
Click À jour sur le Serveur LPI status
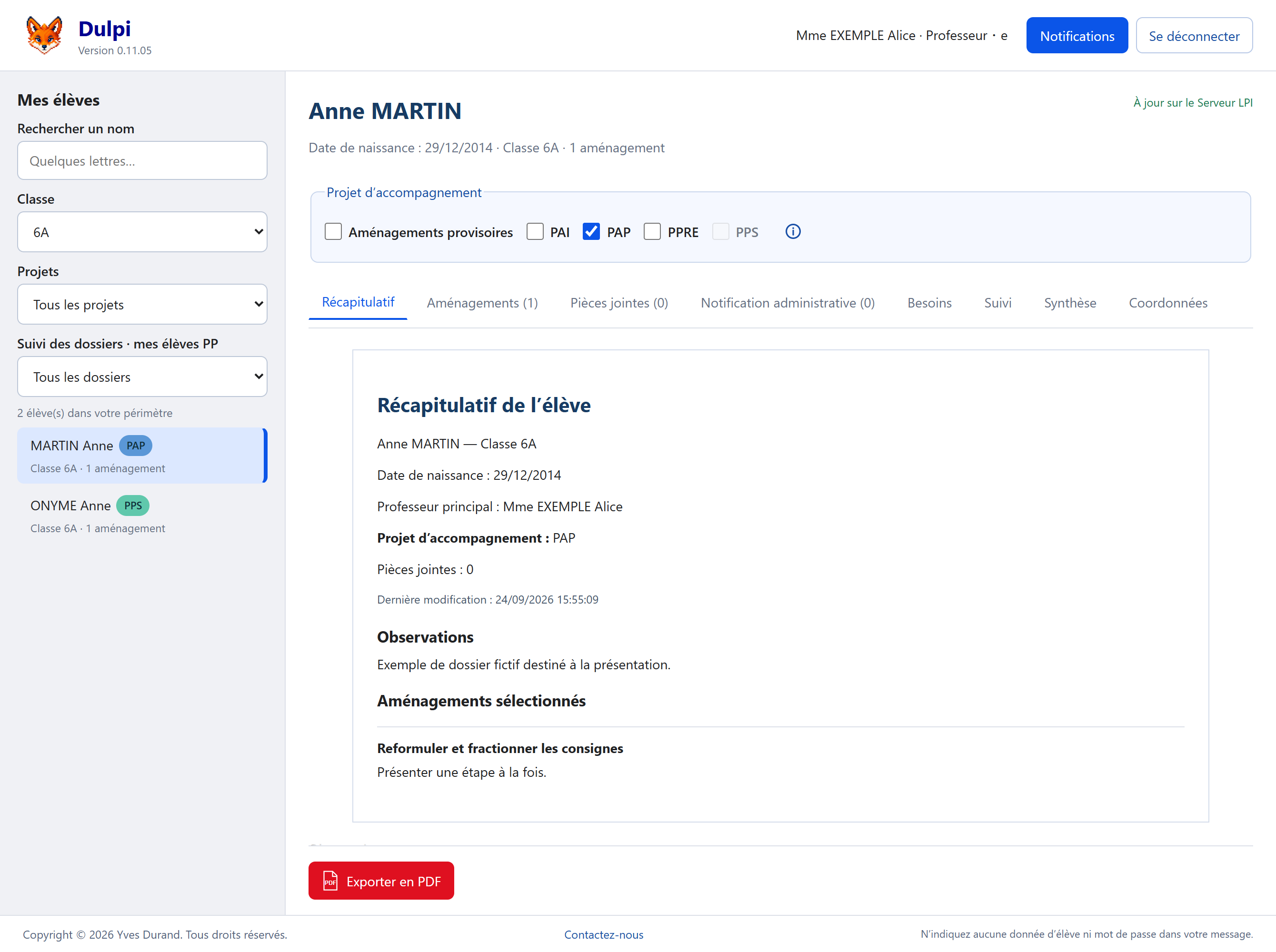(x=1192, y=102)
